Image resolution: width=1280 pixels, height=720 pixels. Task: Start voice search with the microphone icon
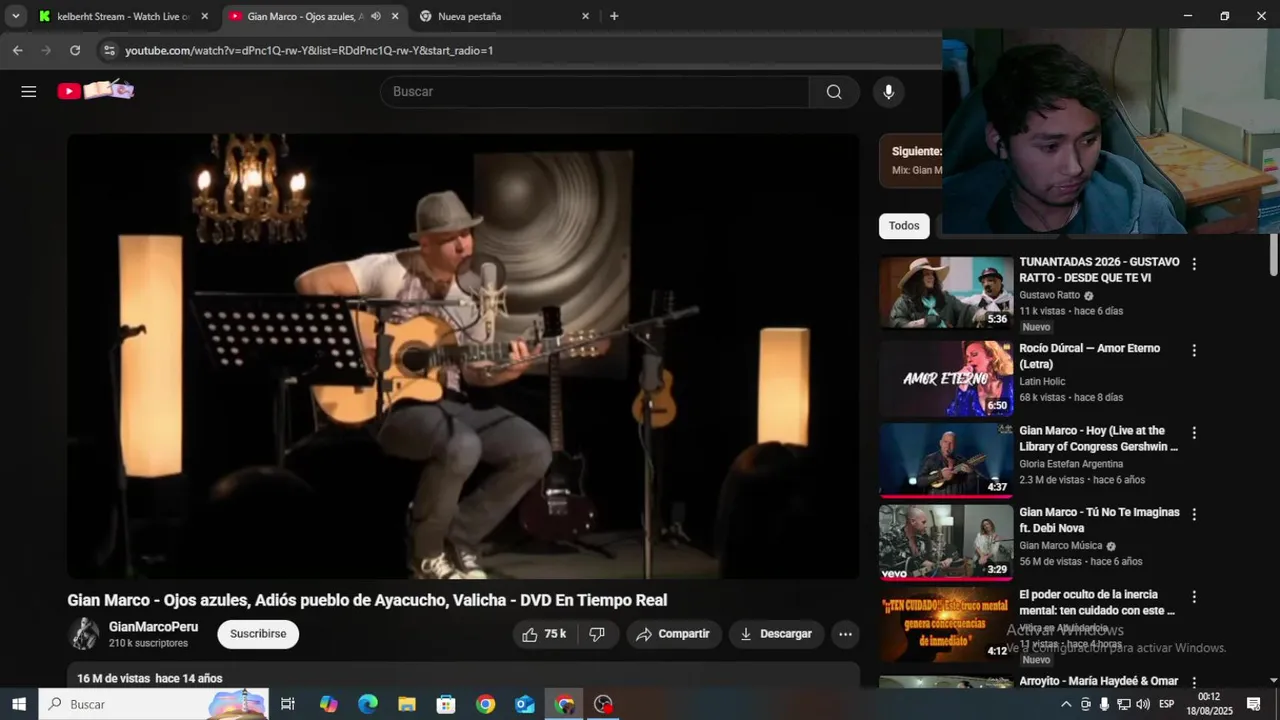coord(888,91)
